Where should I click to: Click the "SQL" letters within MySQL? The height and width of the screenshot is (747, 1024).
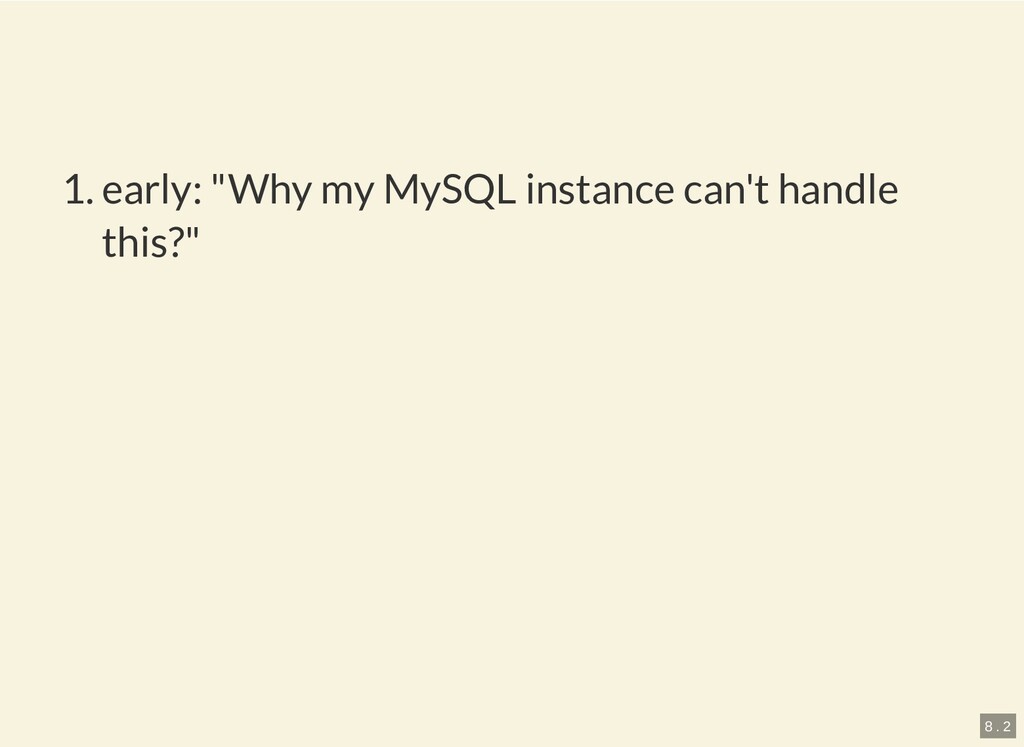tap(479, 190)
